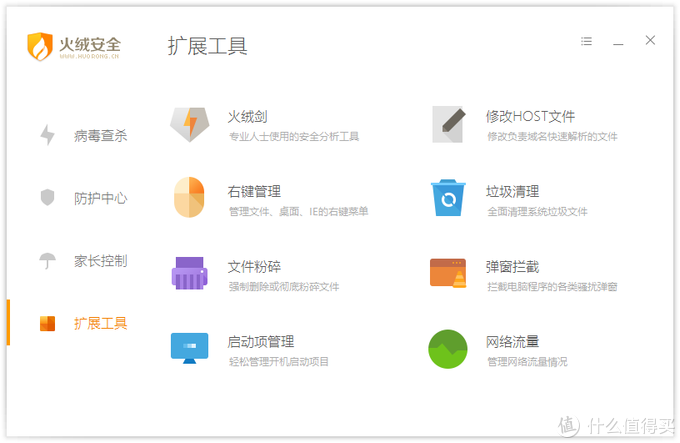
Task: Click the 强制删除或彻底粉碎文件 description
Action: [284, 287]
